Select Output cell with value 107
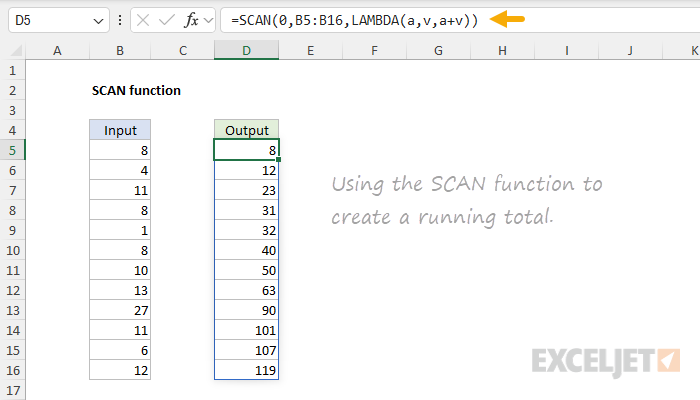 pyautogui.click(x=246, y=350)
